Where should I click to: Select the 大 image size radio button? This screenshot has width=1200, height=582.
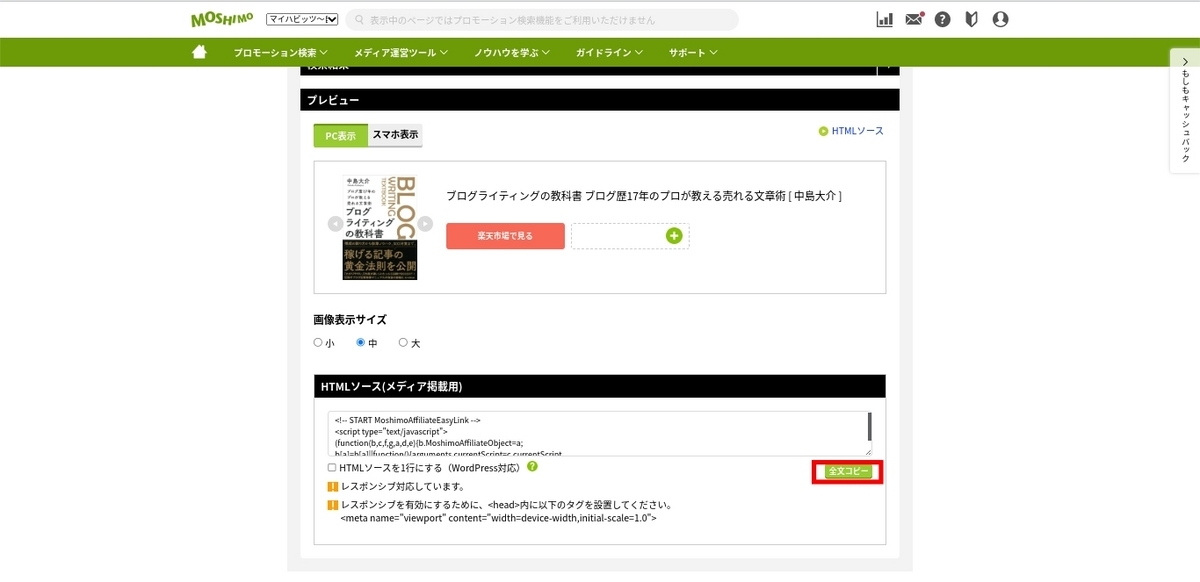403,342
